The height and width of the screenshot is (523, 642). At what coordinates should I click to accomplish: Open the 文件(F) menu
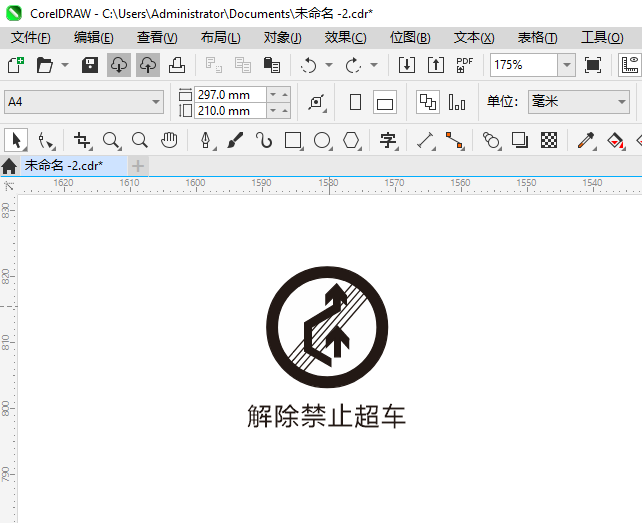(31, 38)
